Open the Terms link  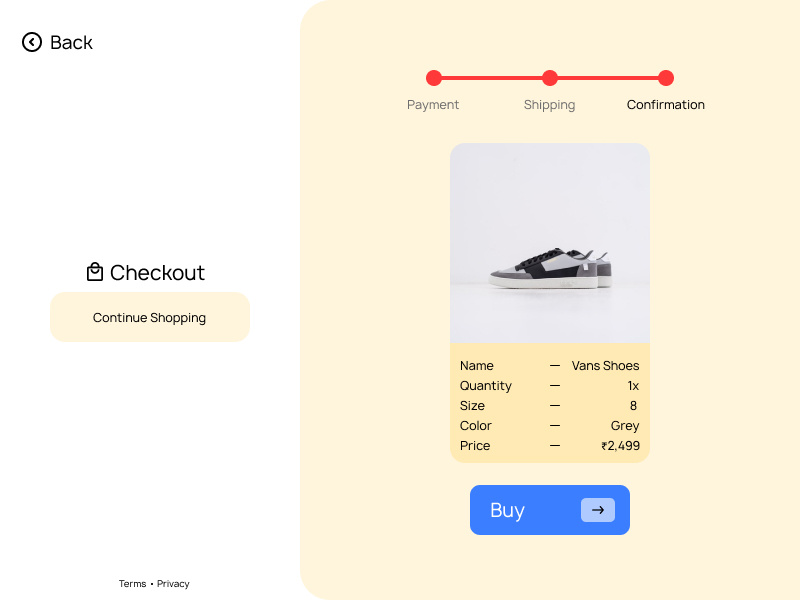(x=133, y=583)
